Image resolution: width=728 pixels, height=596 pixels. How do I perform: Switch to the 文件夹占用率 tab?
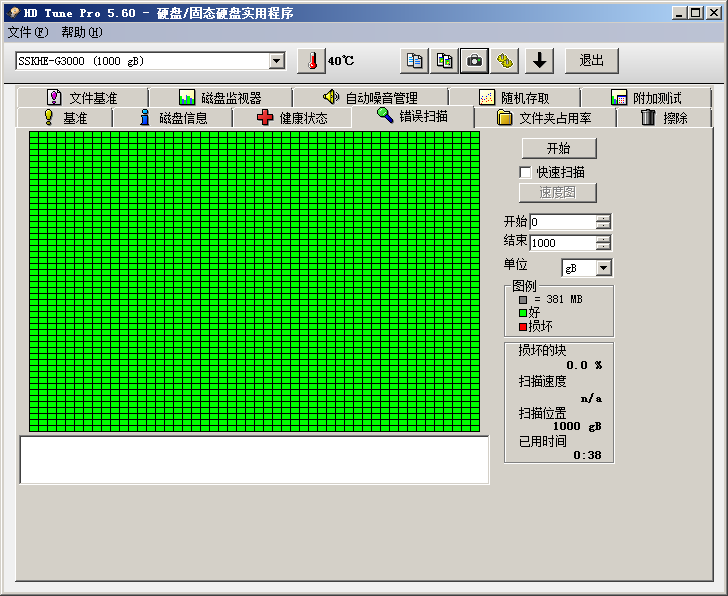coord(545,118)
